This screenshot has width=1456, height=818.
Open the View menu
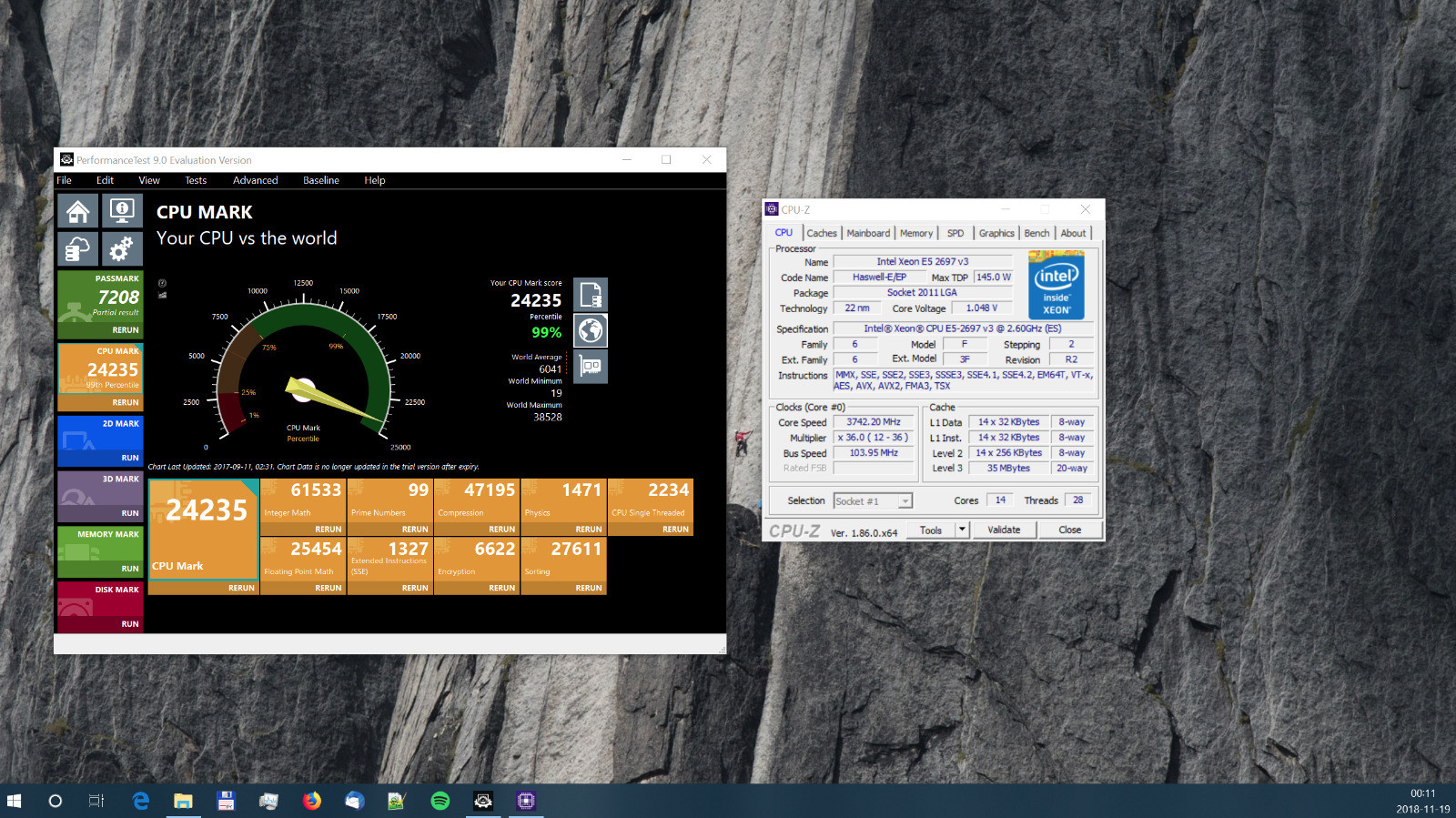[x=149, y=180]
